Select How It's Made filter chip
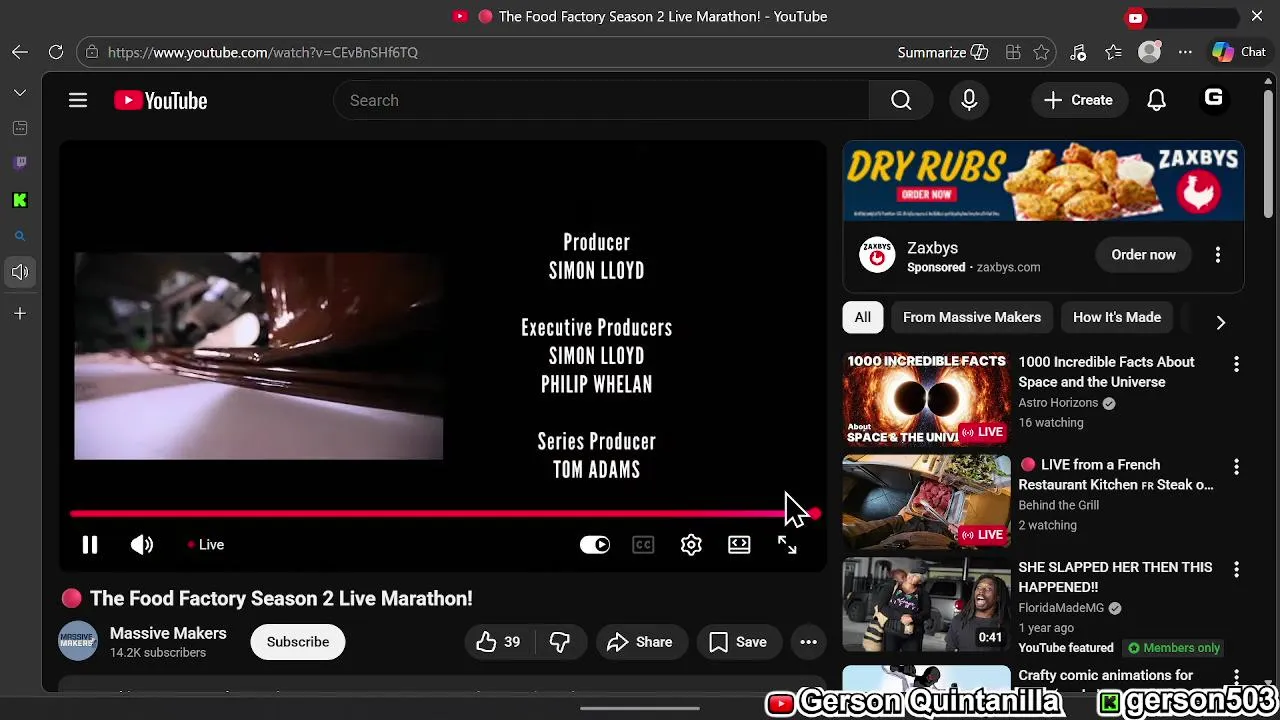 coord(1117,317)
